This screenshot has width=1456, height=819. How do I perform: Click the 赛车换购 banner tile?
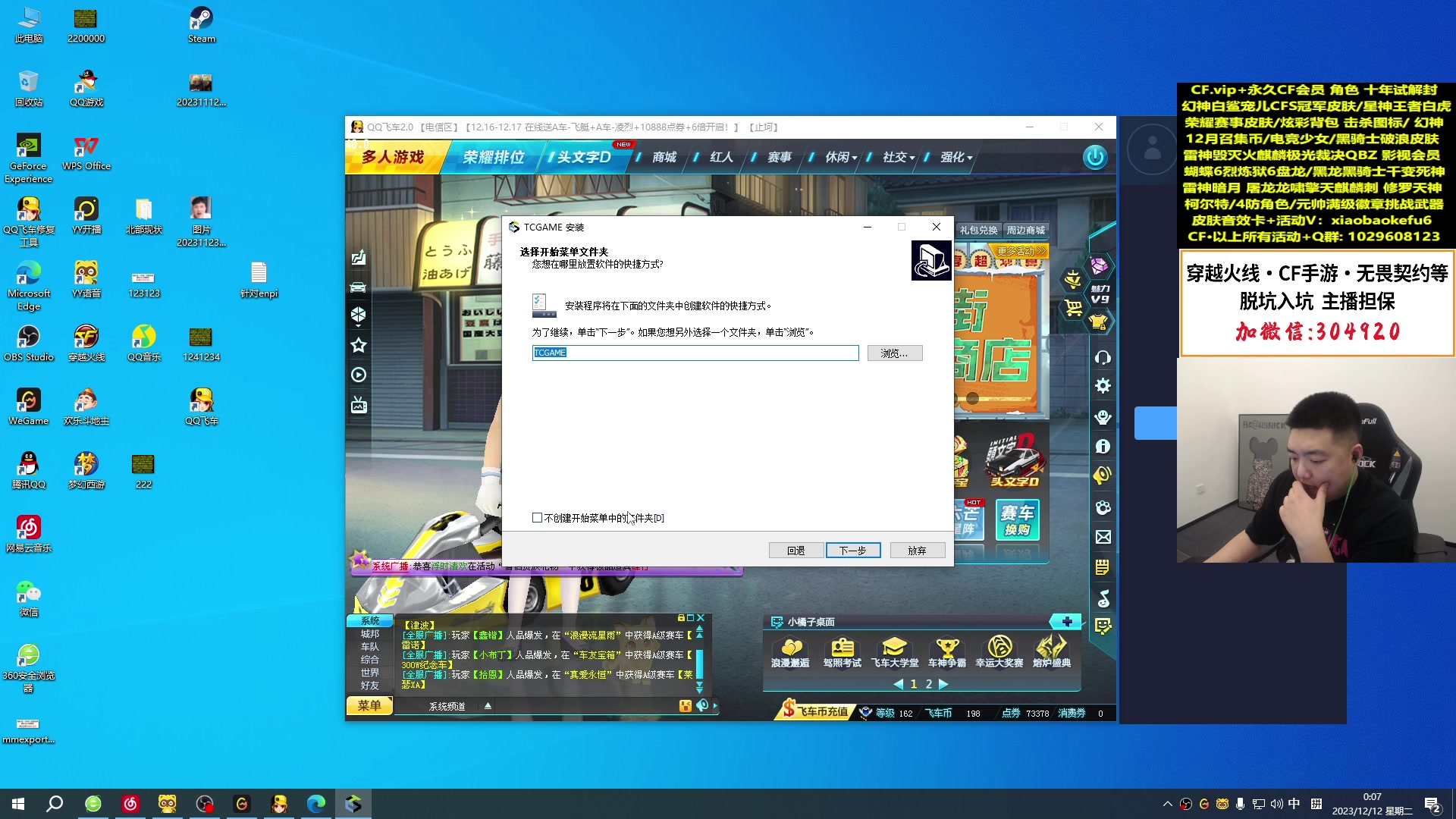pos(1017,519)
